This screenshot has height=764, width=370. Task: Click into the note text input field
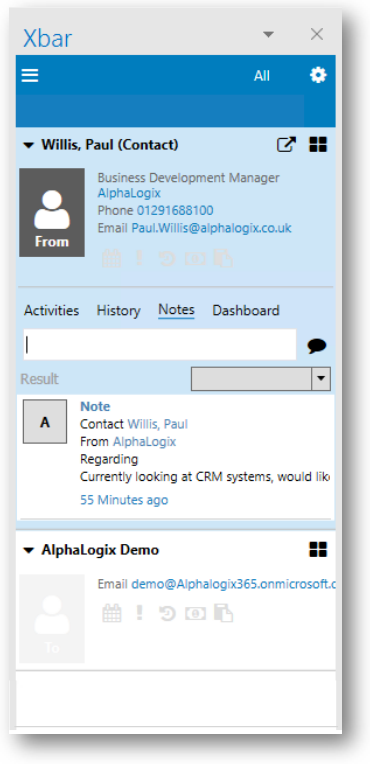click(x=160, y=344)
